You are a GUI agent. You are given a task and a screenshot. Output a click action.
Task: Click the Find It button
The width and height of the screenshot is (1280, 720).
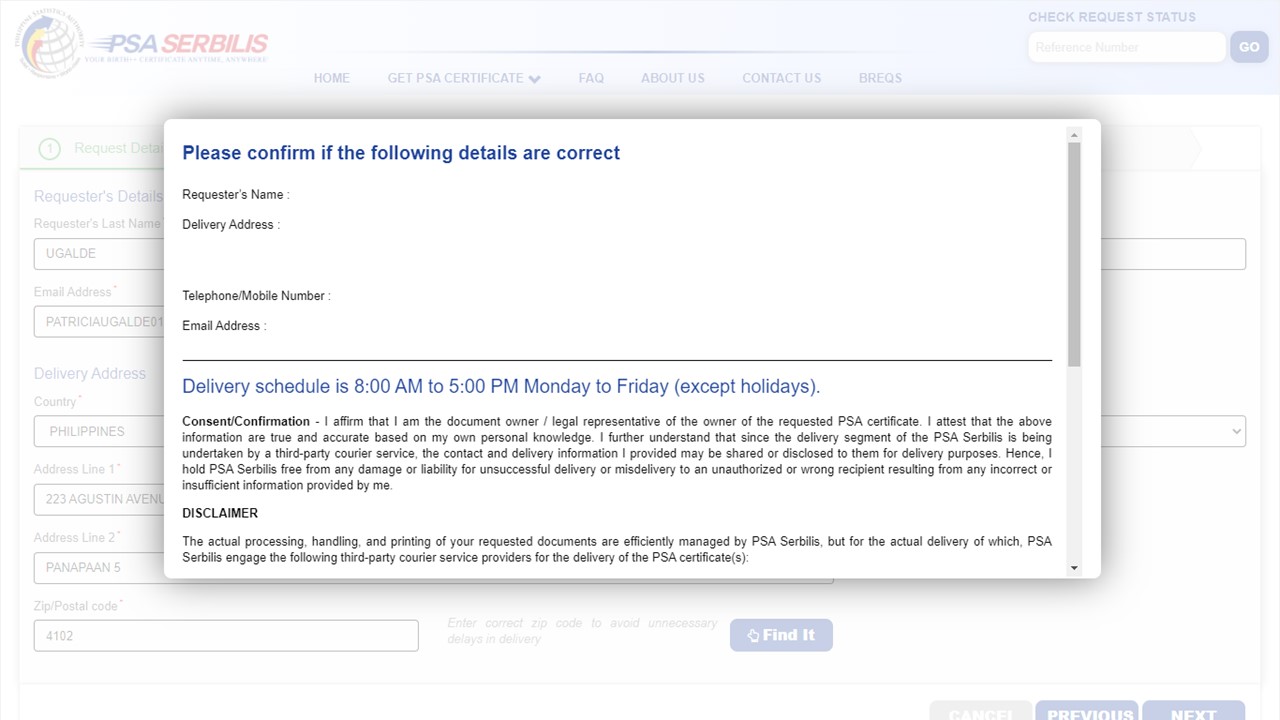[x=781, y=635]
